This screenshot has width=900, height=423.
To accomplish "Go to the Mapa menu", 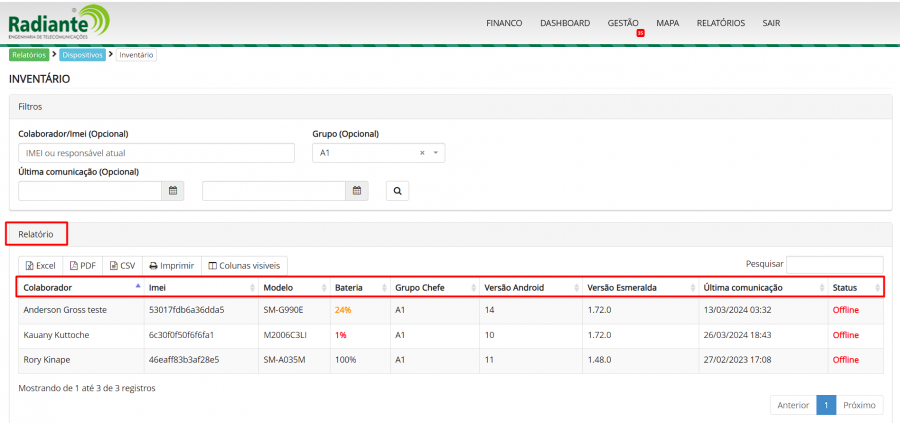I will 667,23.
